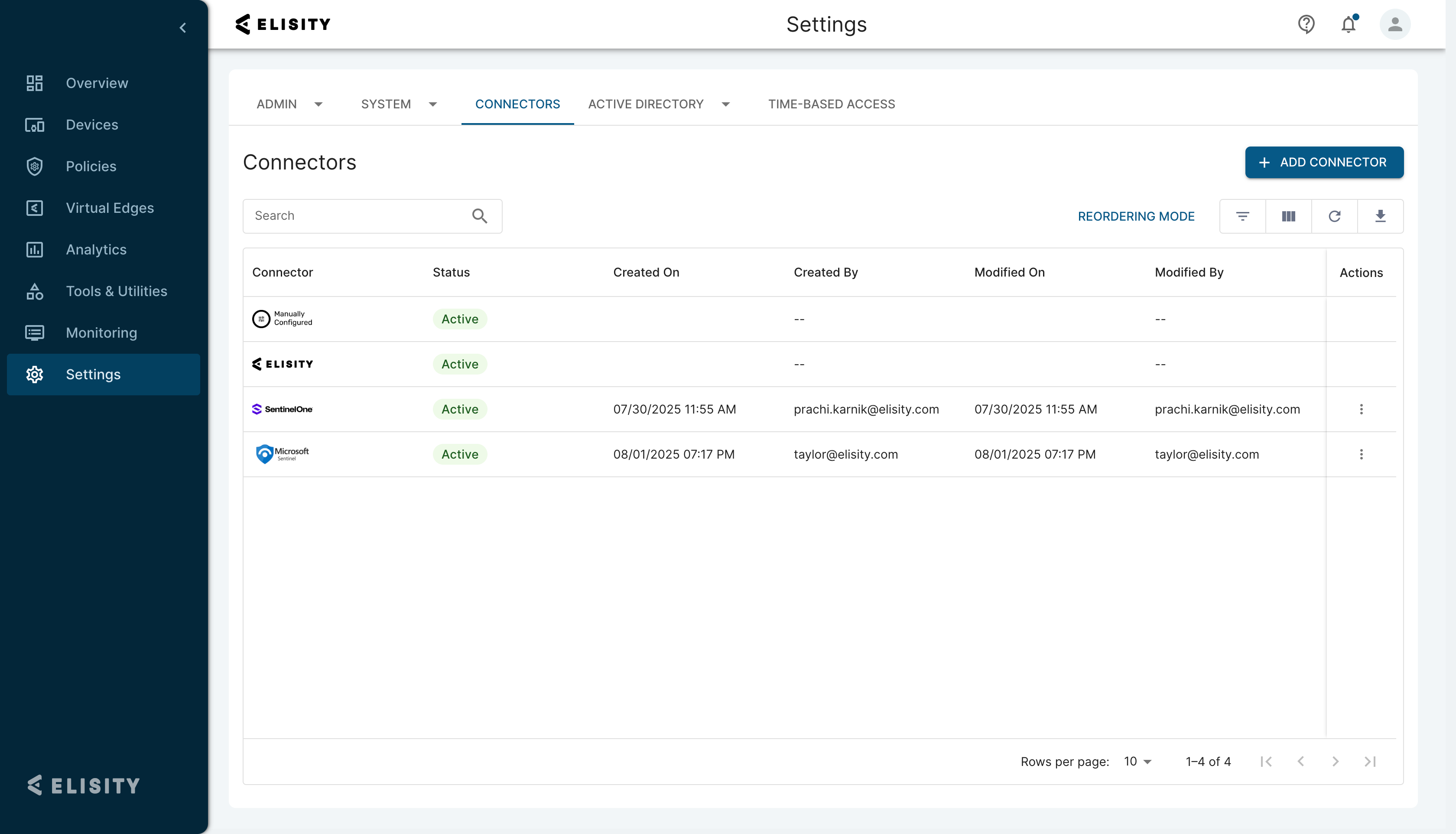1456x834 pixels.
Task: Click modified date 08/01/2025 07:17 PM
Action: pos(1035,454)
